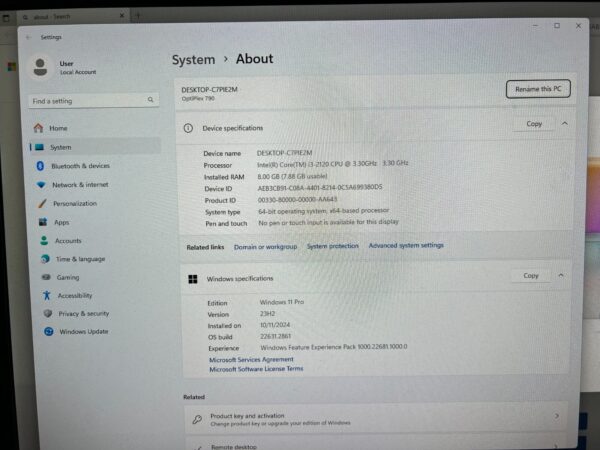Image resolution: width=600 pixels, height=450 pixels.
Task: Collapse the Device specifications section
Action: (x=564, y=123)
